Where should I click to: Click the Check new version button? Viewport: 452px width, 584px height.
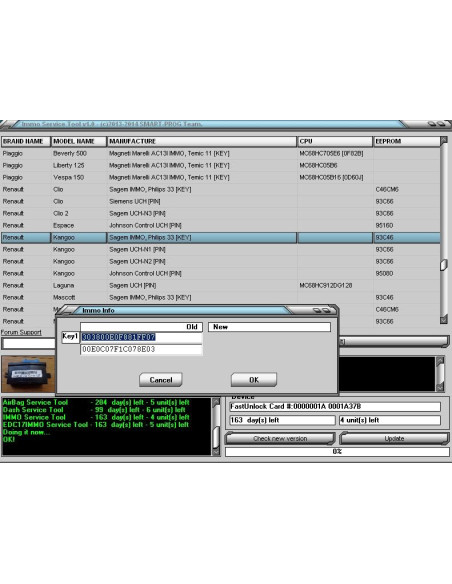click(280, 438)
